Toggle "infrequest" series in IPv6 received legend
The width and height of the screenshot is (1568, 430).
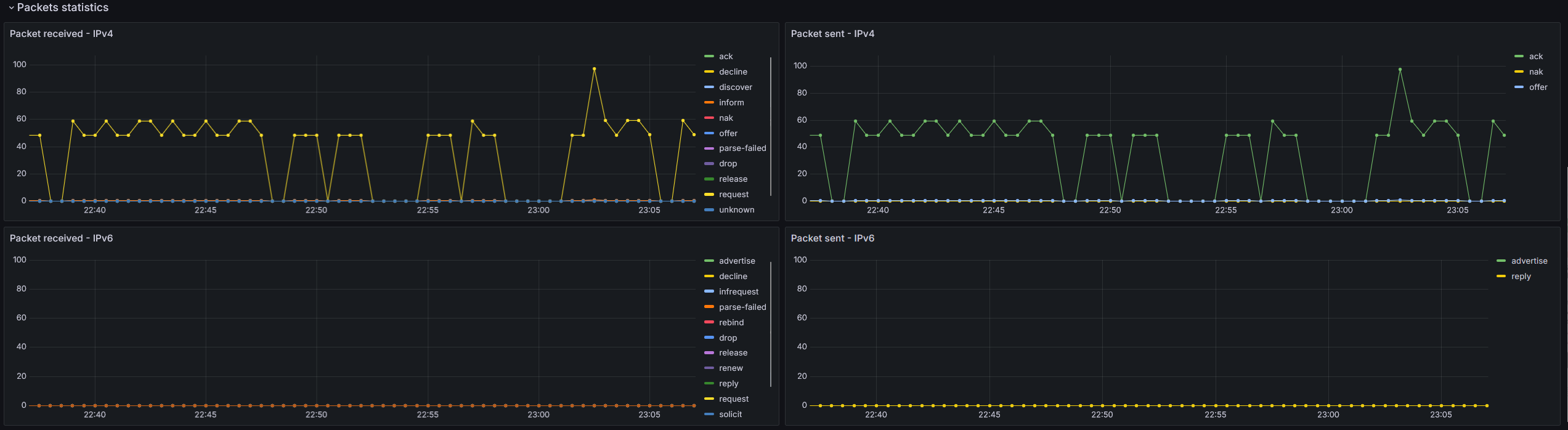tap(739, 292)
